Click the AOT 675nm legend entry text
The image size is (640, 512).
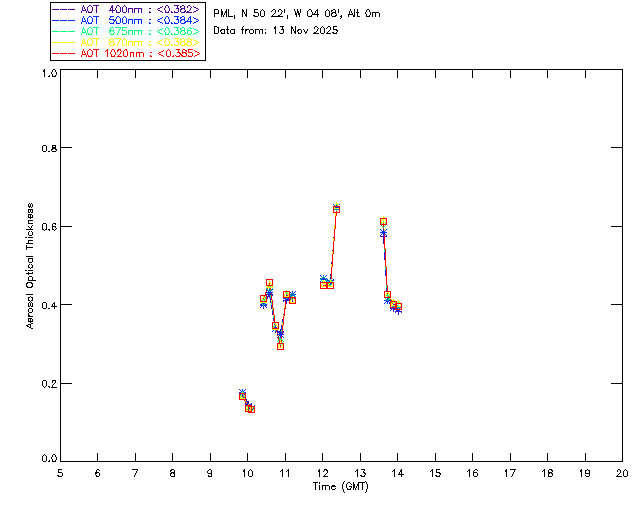140,31
